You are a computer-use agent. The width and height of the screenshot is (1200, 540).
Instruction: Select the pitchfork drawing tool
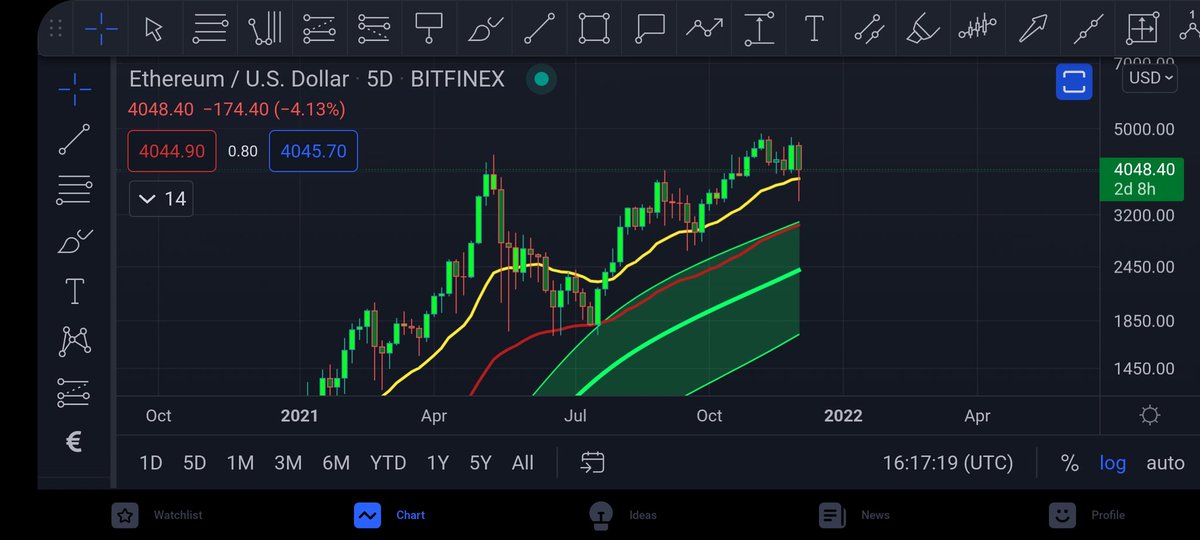tap(265, 27)
